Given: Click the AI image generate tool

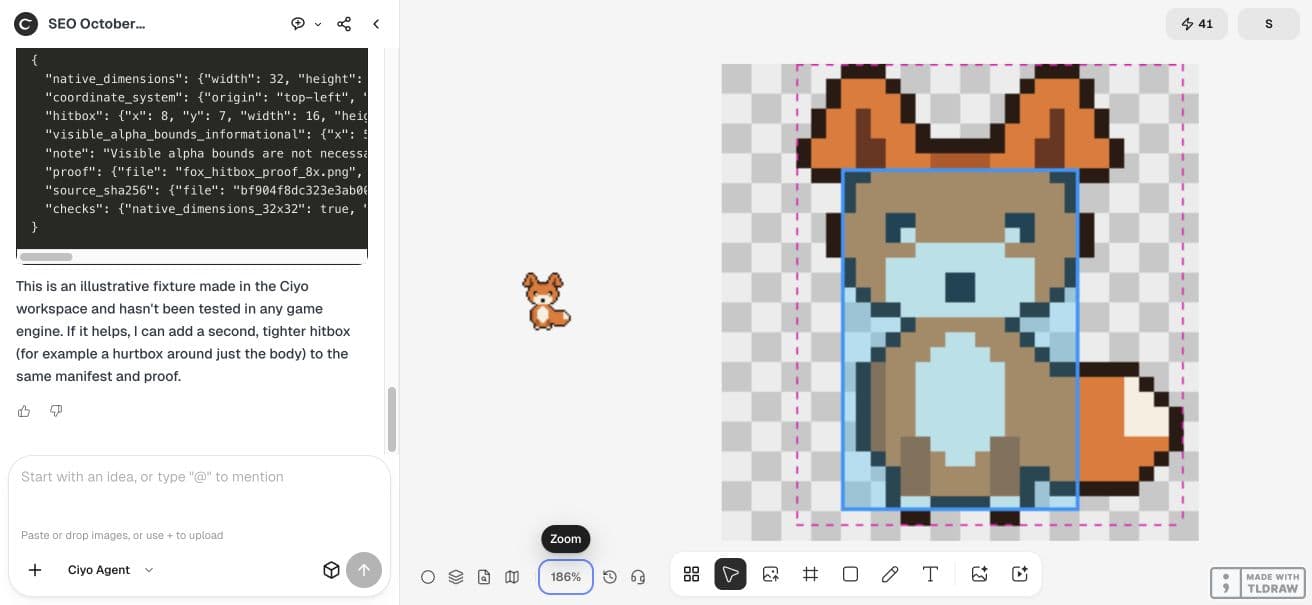Looking at the screenshot, I should [979, 574].
